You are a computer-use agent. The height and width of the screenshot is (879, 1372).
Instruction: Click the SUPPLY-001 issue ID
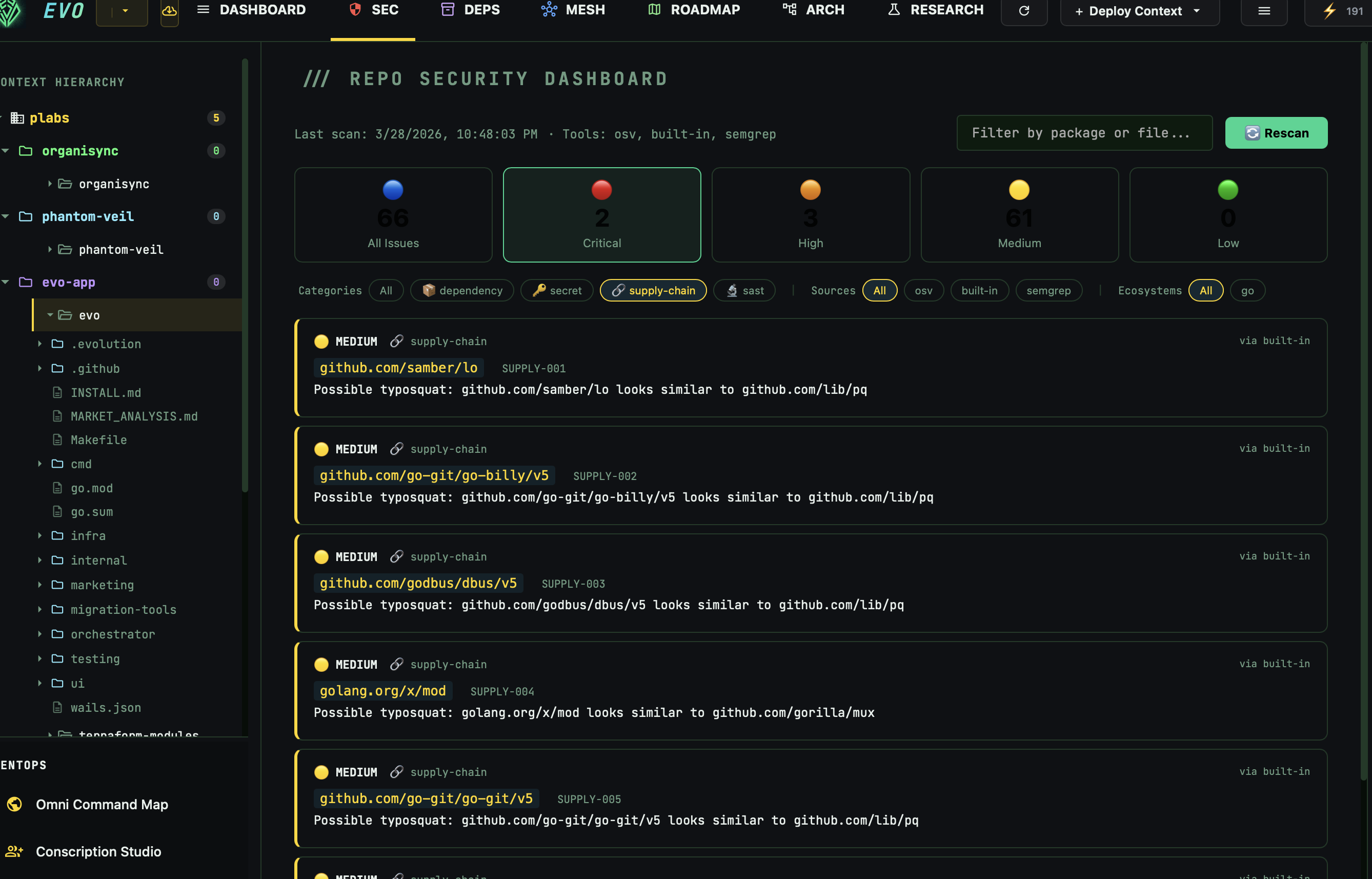533,369
